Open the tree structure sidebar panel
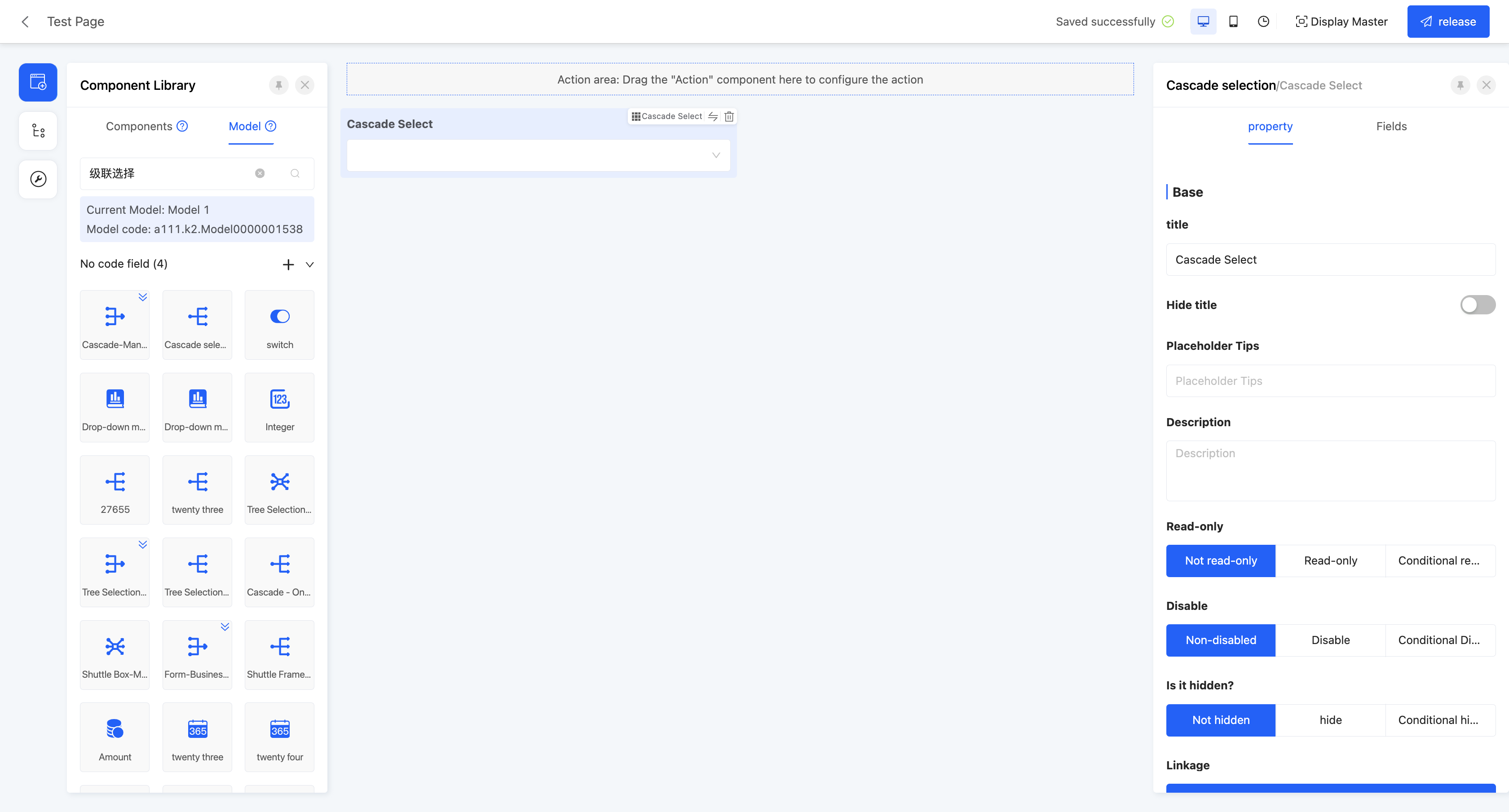The image size is (1509, 812). [x=38, y=131]
